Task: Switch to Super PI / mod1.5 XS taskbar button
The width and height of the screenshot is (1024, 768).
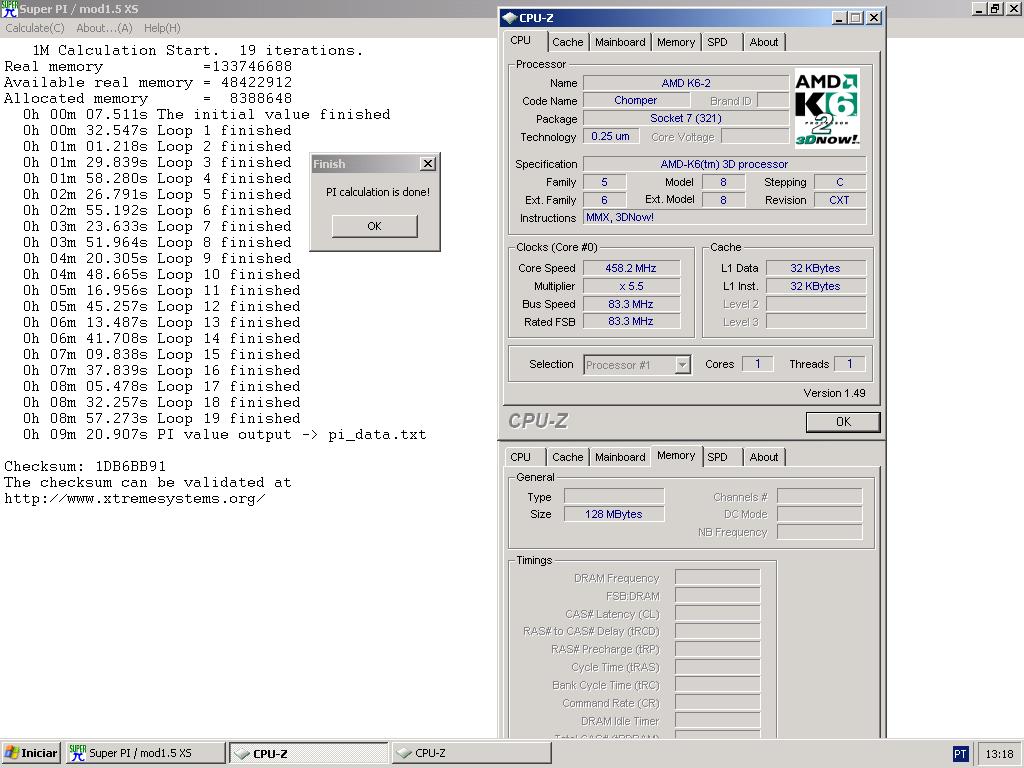Action: (145, 753)
